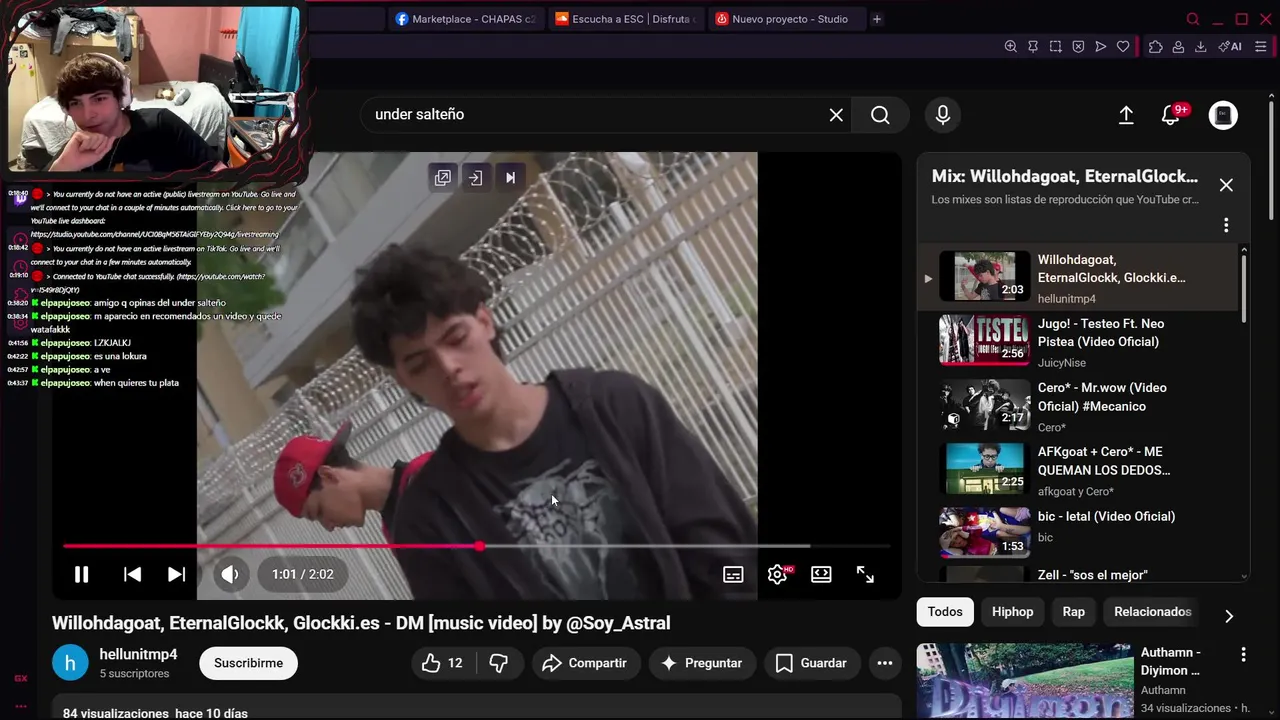
Task: Open the browser easy setup sliders
Action: coord(1261,47)
